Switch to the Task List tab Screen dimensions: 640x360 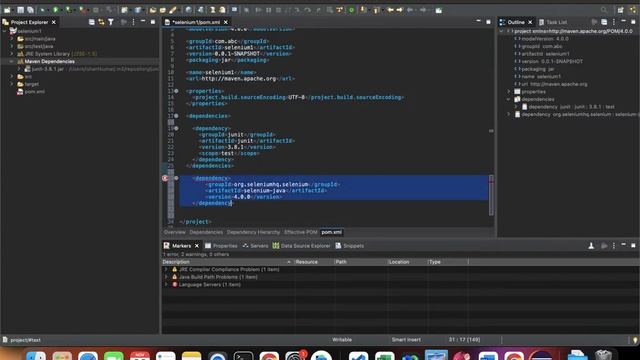pyautogui.click(x=553, y=22)
